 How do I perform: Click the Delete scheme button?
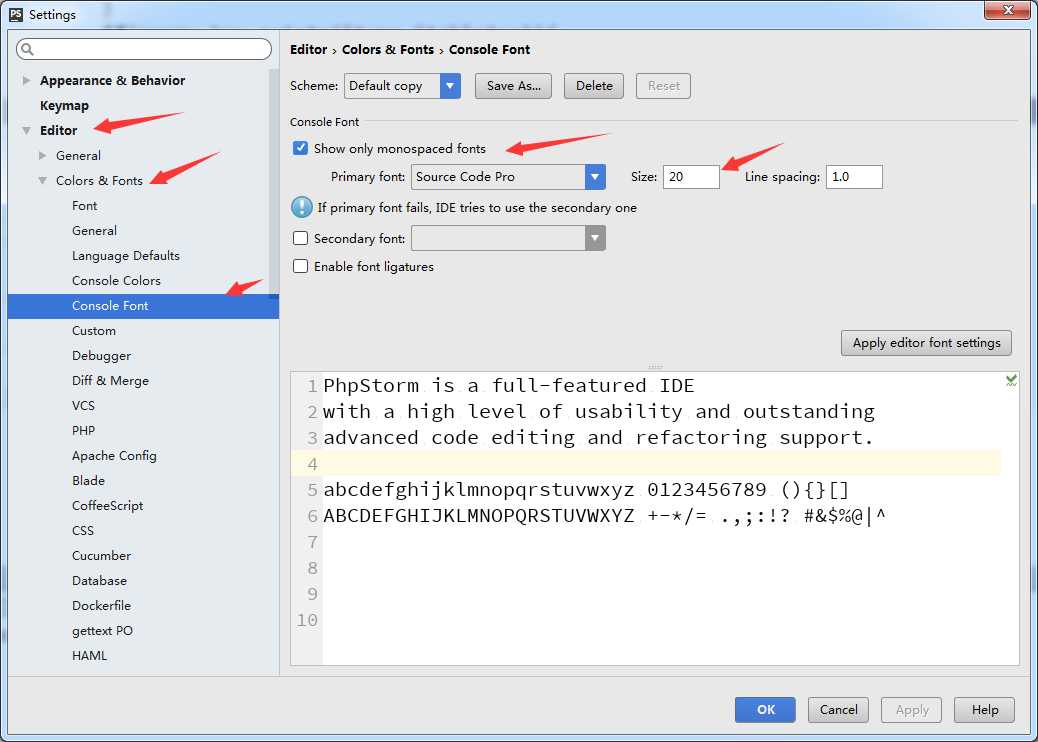click(x=594, y=86)
